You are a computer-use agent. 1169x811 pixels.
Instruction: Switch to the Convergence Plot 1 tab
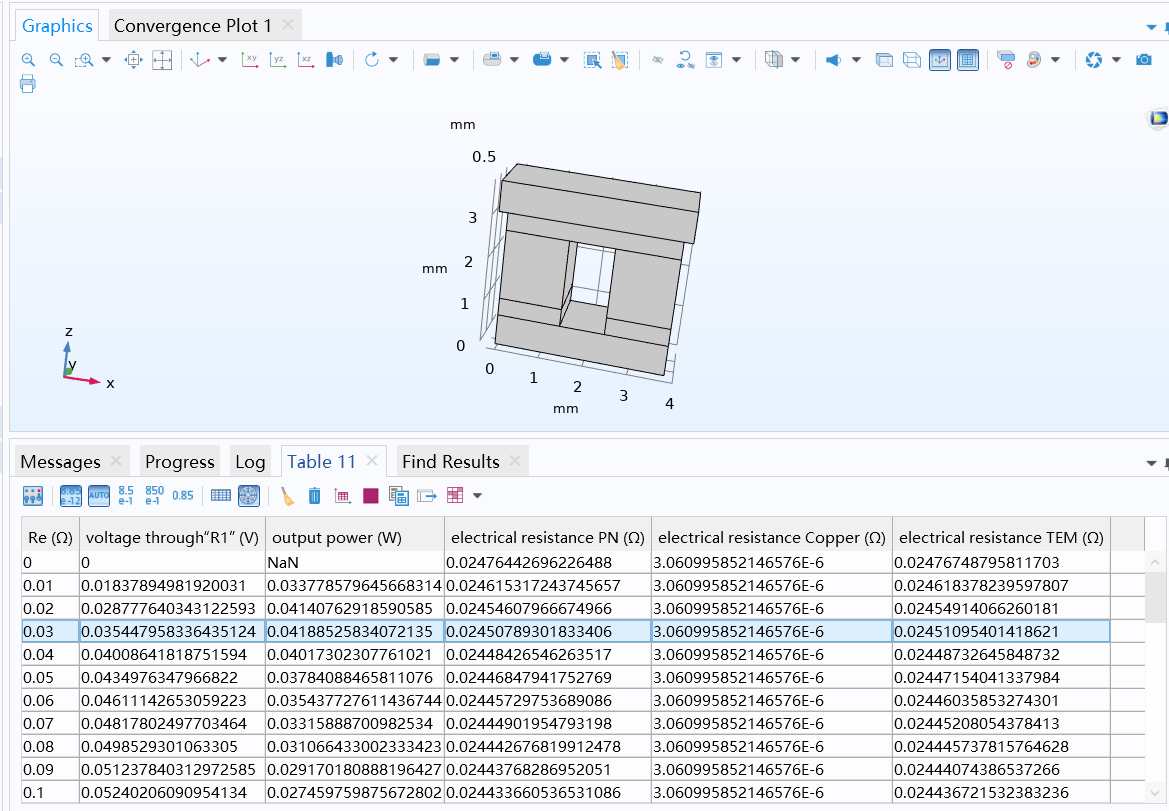tap(192, 26)
